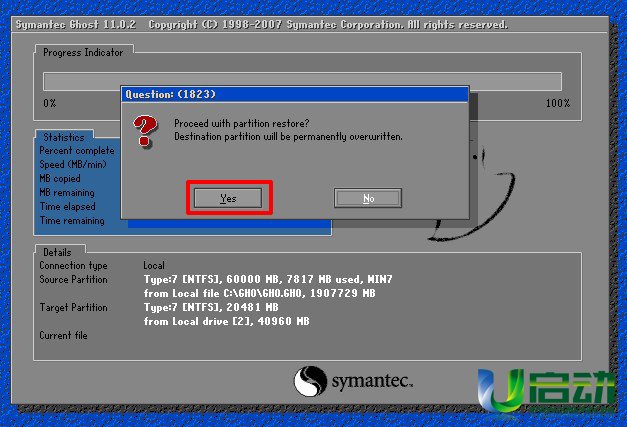Viewport: 627px width, 427px height.
Task: Select the Progress Indicator tab label
Action: coord(83,52)
